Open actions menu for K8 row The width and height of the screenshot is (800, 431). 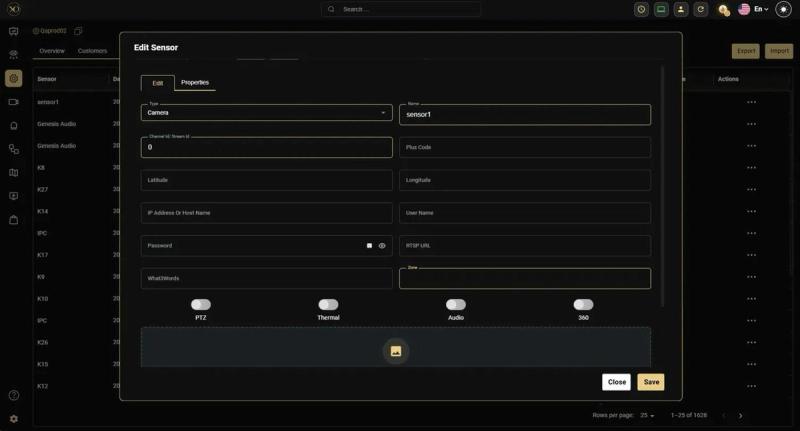[x=752, y=168]
